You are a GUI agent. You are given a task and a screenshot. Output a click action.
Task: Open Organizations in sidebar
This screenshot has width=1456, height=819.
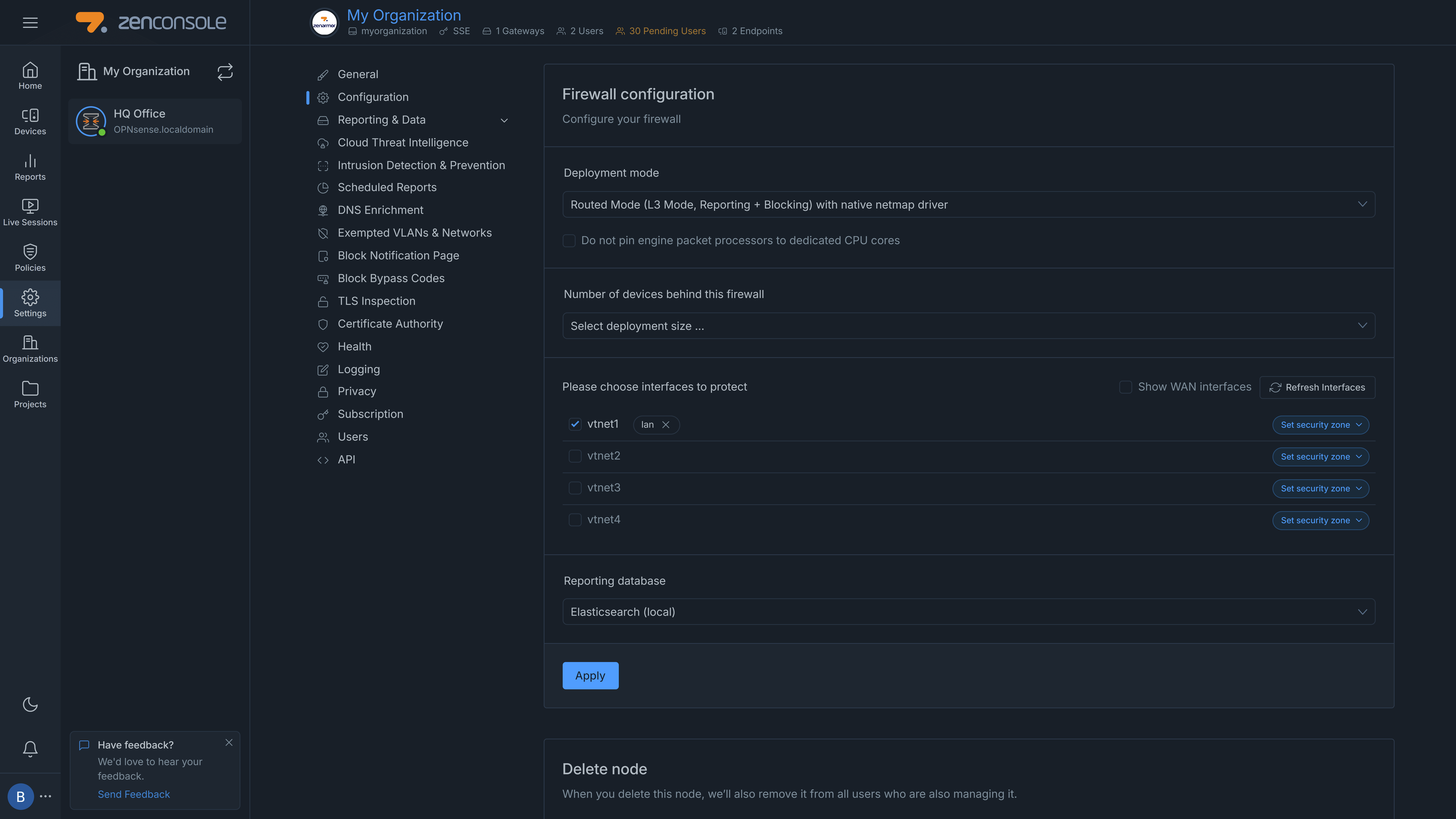click(x=30, y=349)
